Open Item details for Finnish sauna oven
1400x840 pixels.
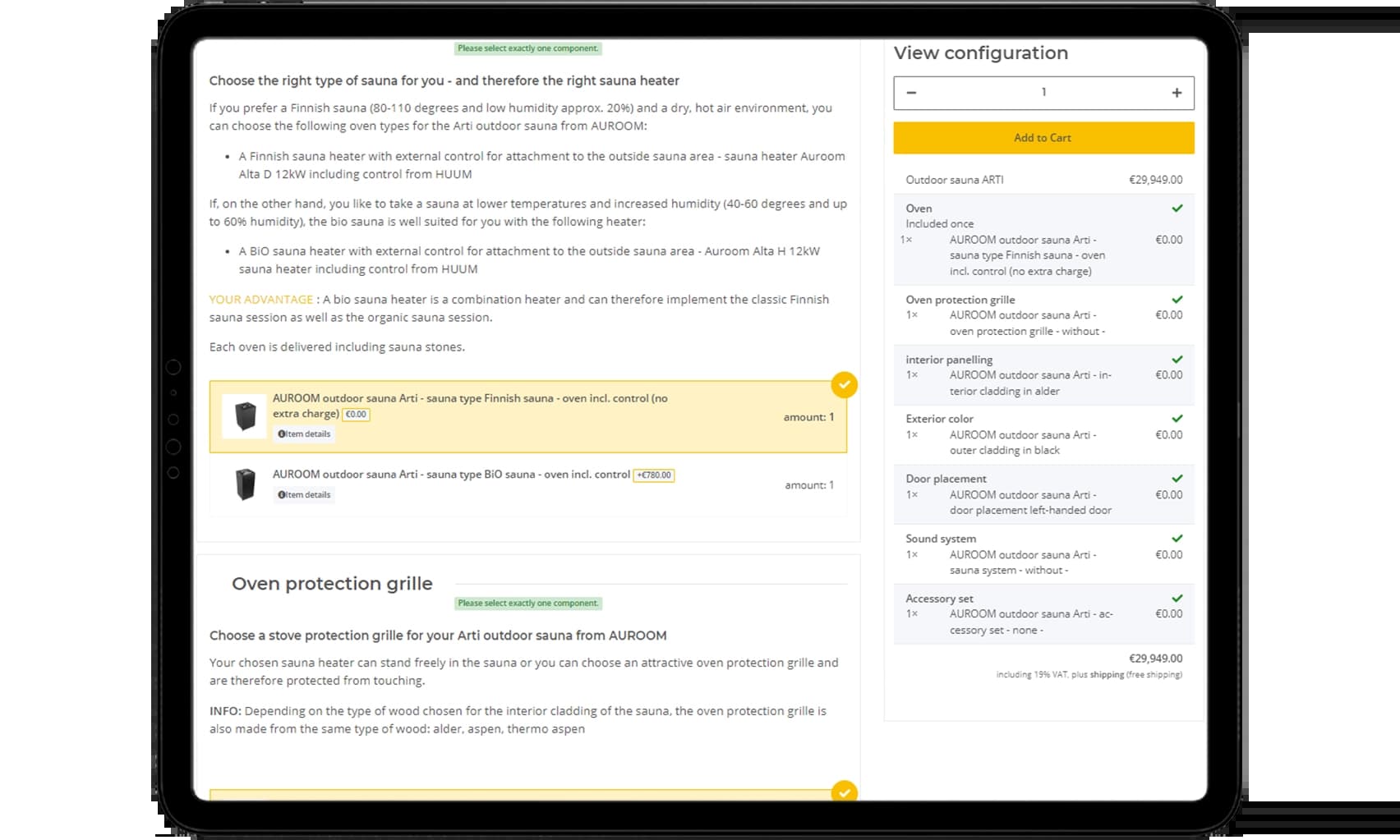pos(304,434)
